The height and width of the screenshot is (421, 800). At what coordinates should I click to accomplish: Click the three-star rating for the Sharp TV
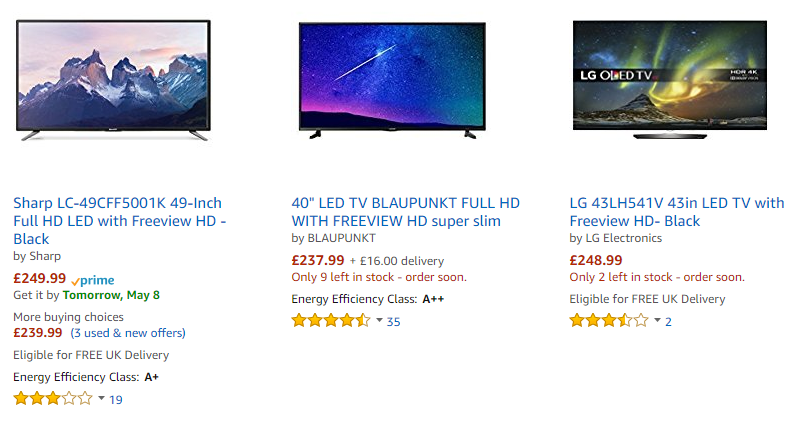coord(53,399)
